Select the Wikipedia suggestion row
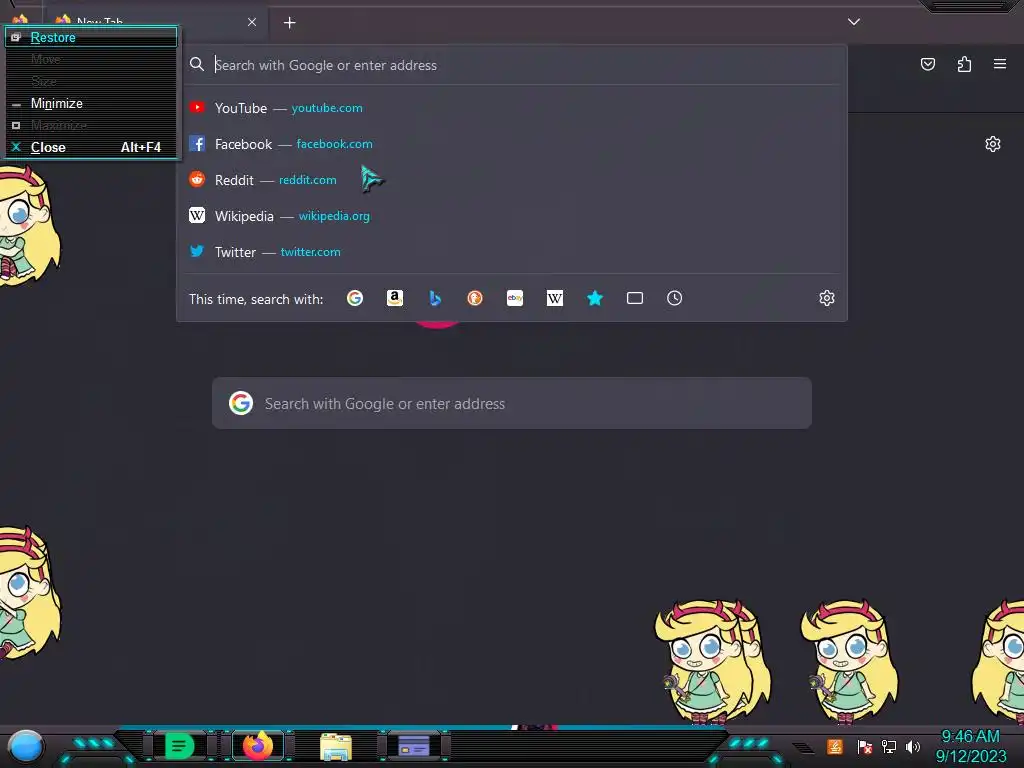Viewport: 1024px width, 768px height. tap(513, 216)
